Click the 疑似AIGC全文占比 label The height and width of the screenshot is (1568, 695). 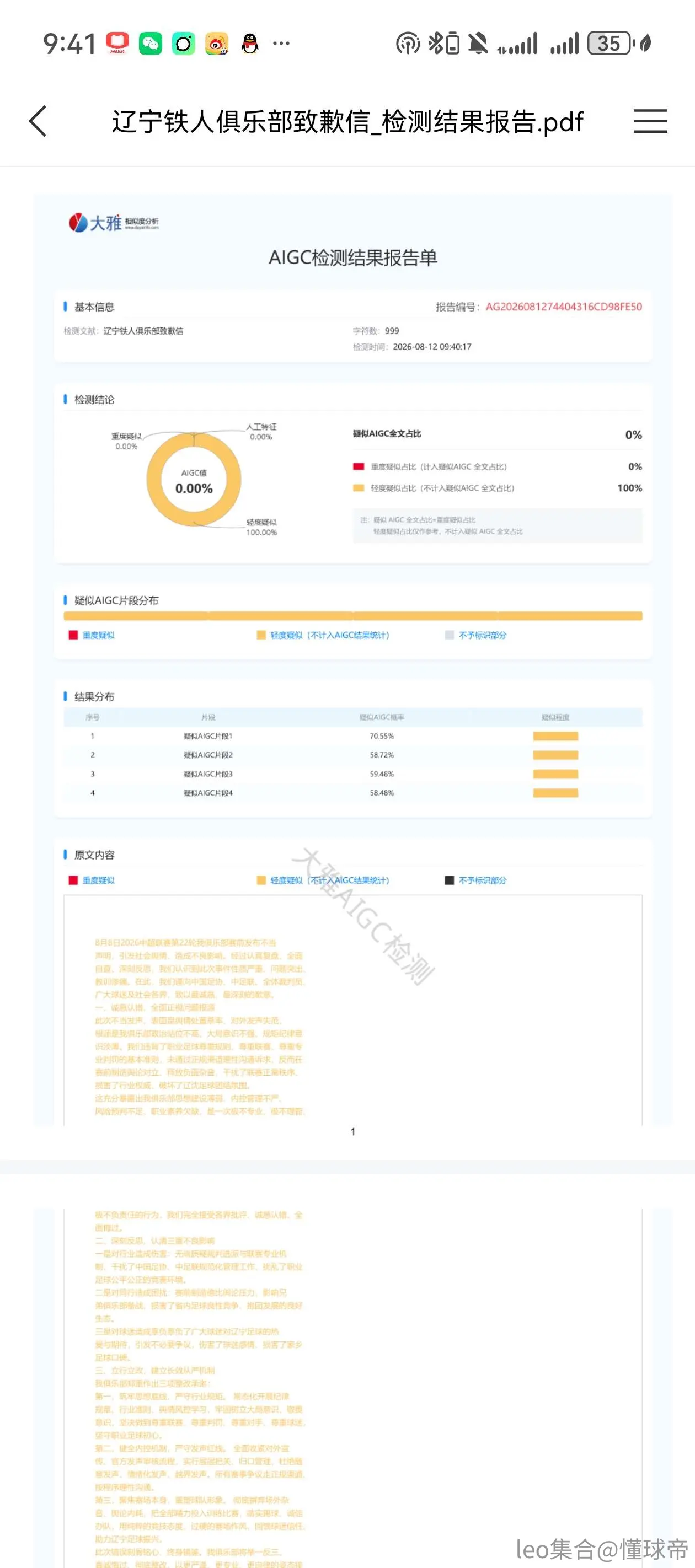(x=387, y=434)
